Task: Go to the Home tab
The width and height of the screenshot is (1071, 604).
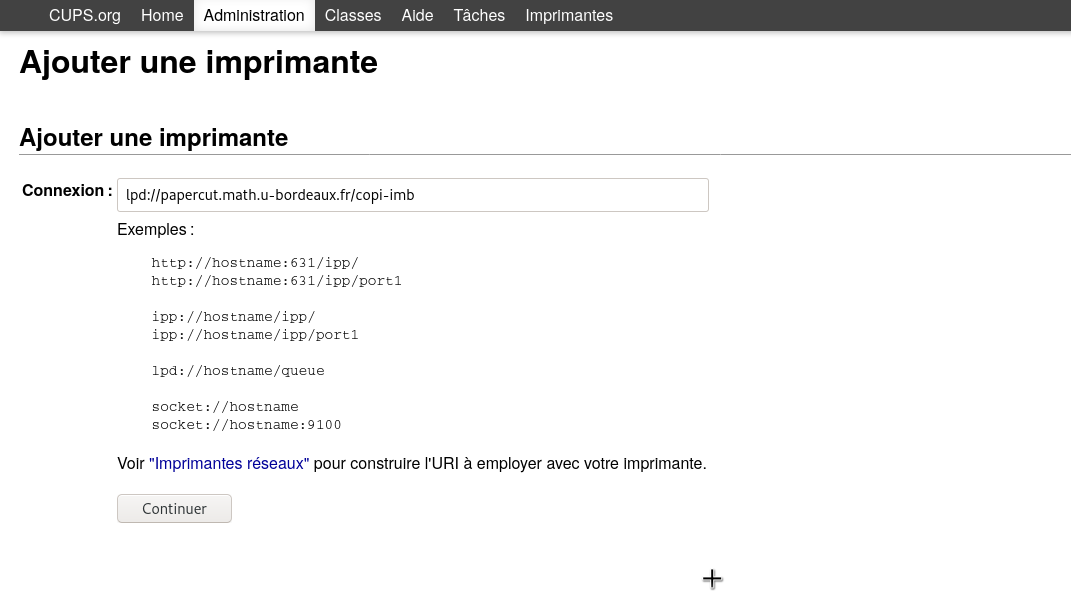Action: 162,16
